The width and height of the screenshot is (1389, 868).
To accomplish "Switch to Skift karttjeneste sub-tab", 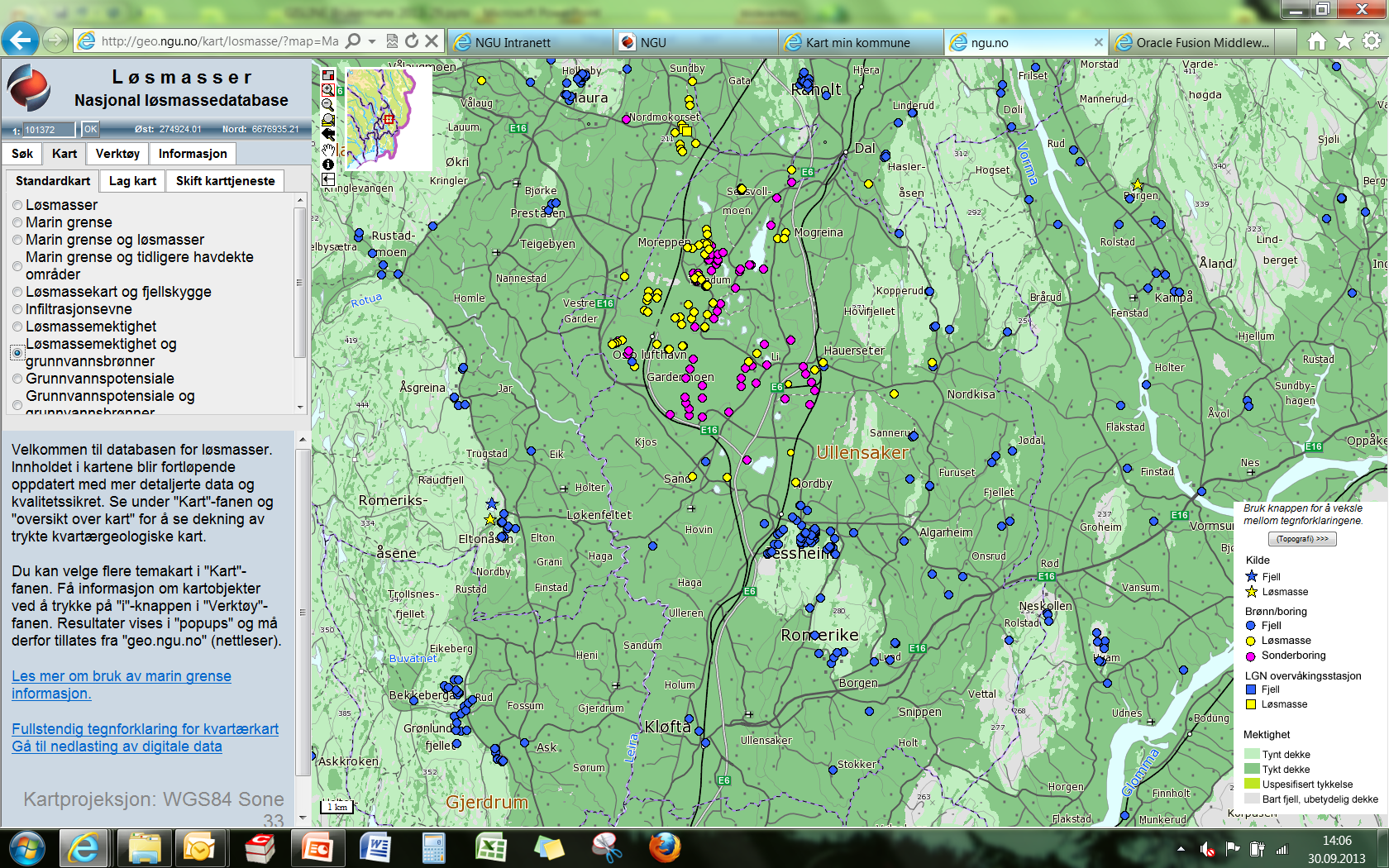I will 226,181.
